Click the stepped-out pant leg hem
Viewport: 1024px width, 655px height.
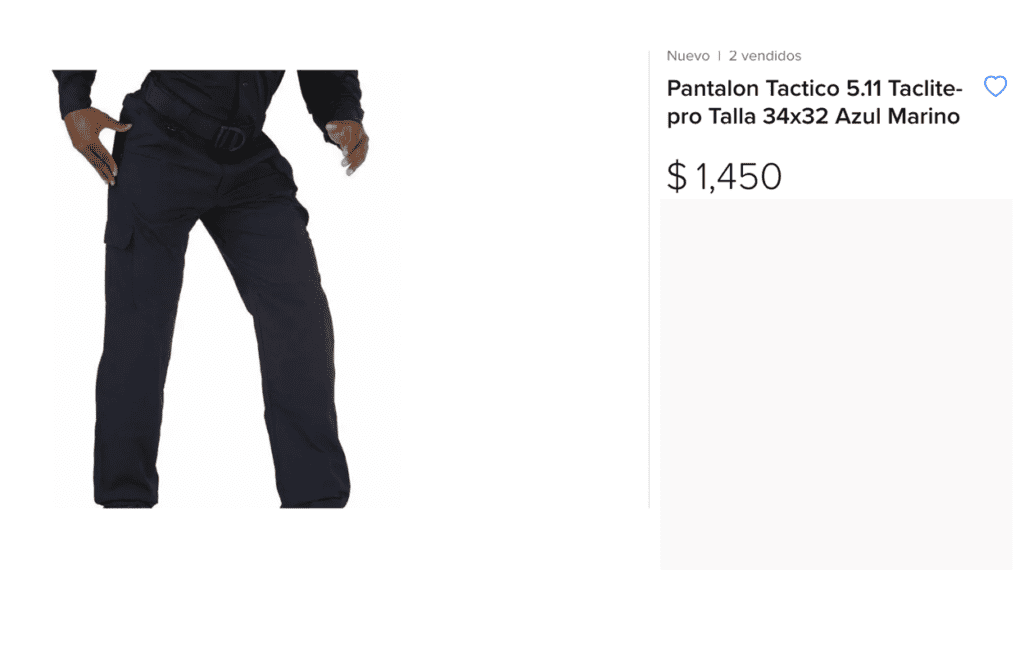coord(315,500)
